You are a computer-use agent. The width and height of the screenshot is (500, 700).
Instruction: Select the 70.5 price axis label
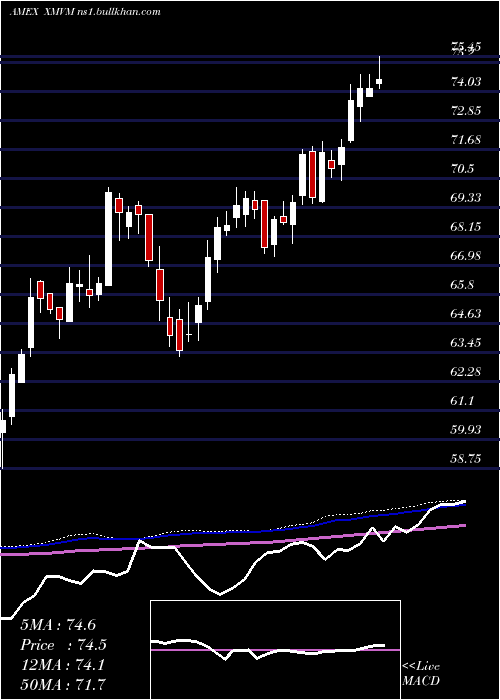coord(463,169)
